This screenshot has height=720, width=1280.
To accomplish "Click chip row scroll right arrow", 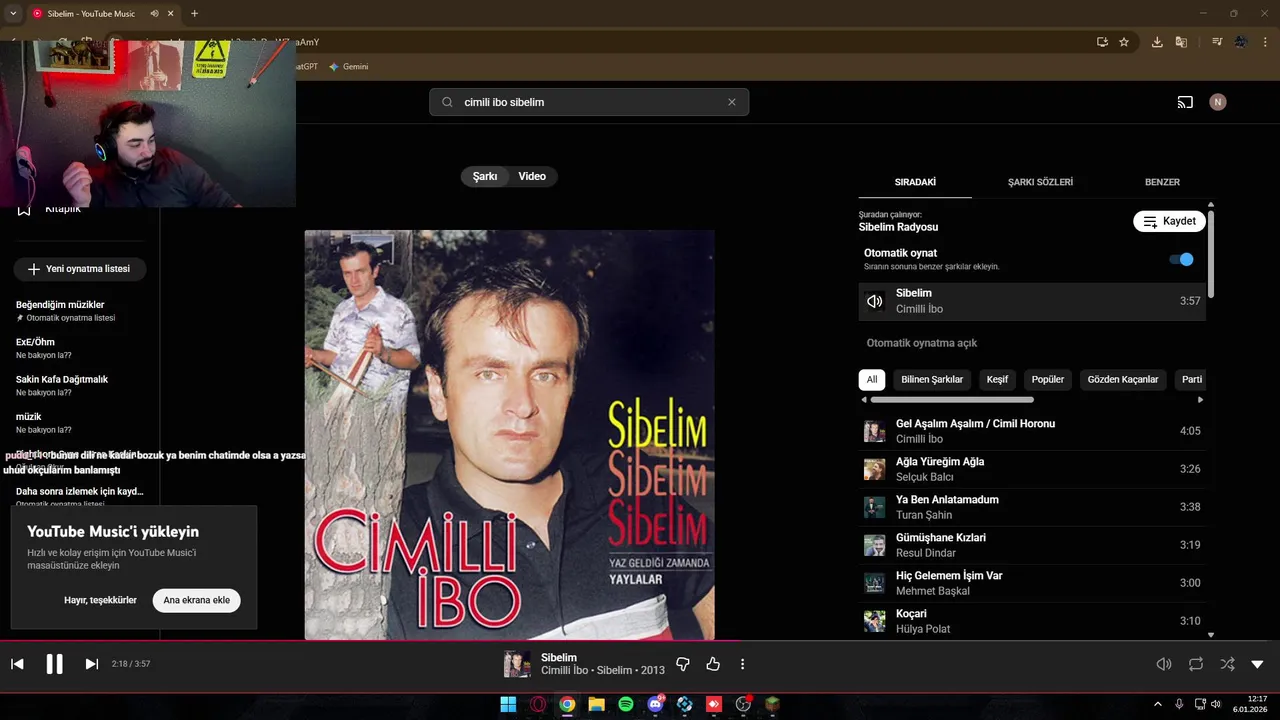I will pyautogui.click(x=1200, y=400).
